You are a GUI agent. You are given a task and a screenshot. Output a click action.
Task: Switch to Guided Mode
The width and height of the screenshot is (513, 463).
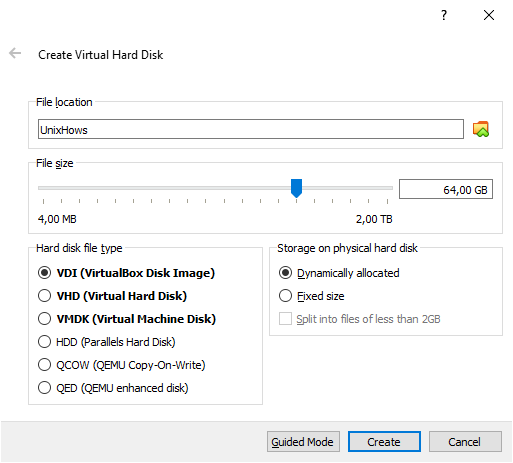tap(303, 442)
